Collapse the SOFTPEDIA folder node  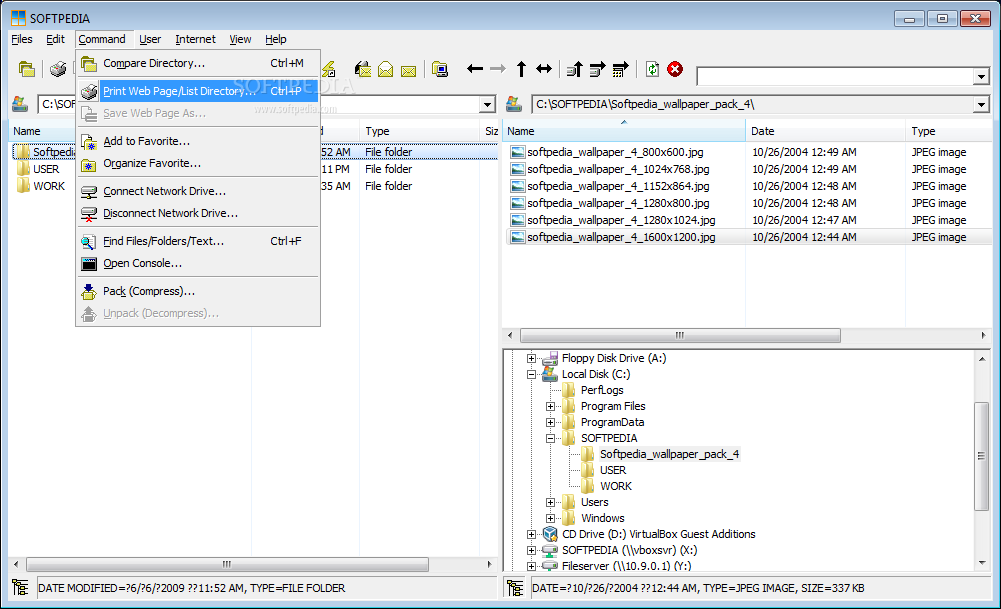click(x=550, y=439)
